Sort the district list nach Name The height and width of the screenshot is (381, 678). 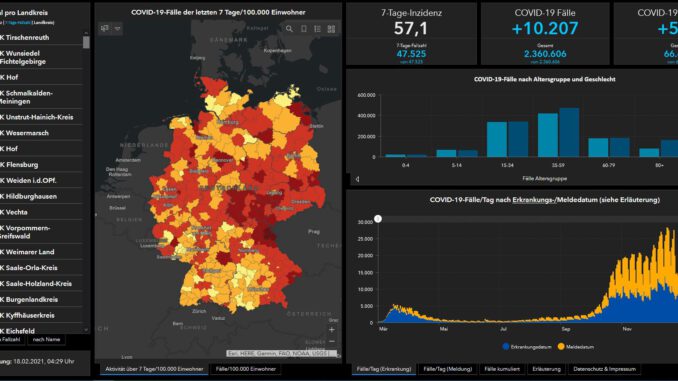click(46, 339)
